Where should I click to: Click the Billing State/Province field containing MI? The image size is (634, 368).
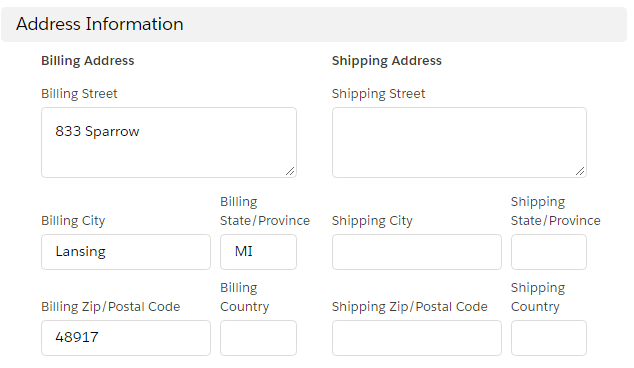tap(258, 252)
